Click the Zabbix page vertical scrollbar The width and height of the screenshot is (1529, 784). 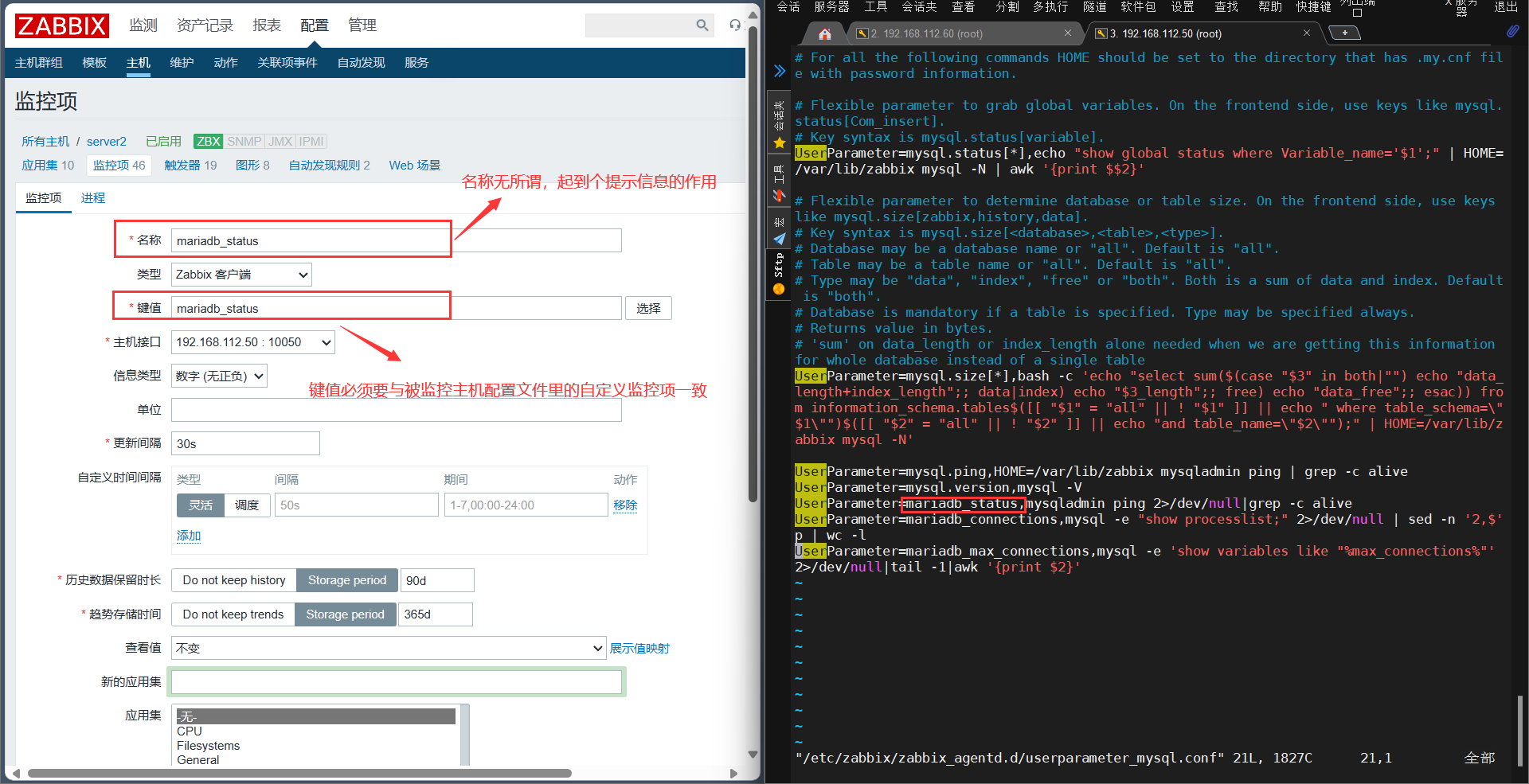pos(753,263)
